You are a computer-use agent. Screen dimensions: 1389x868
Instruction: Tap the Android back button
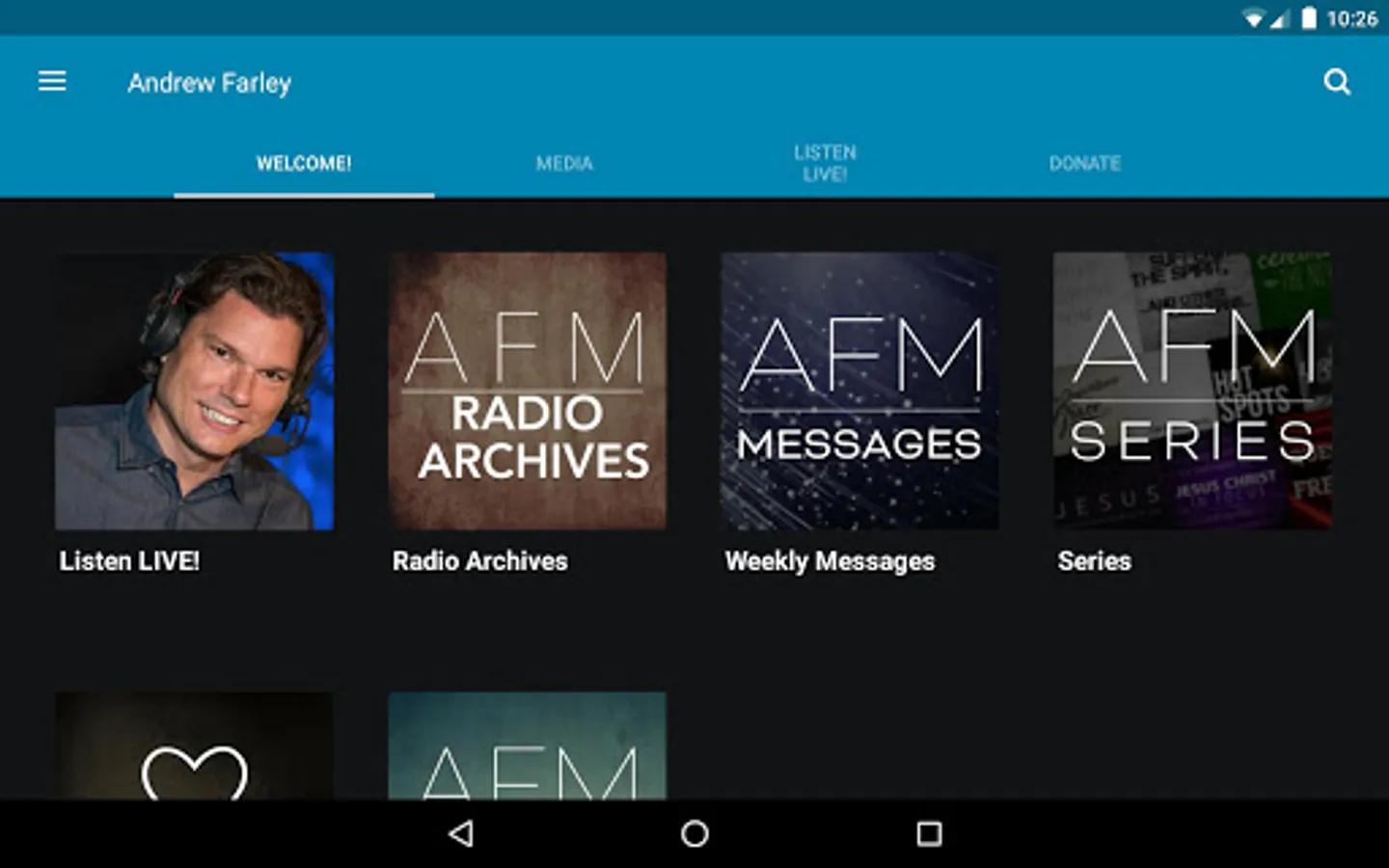(461, 833)
